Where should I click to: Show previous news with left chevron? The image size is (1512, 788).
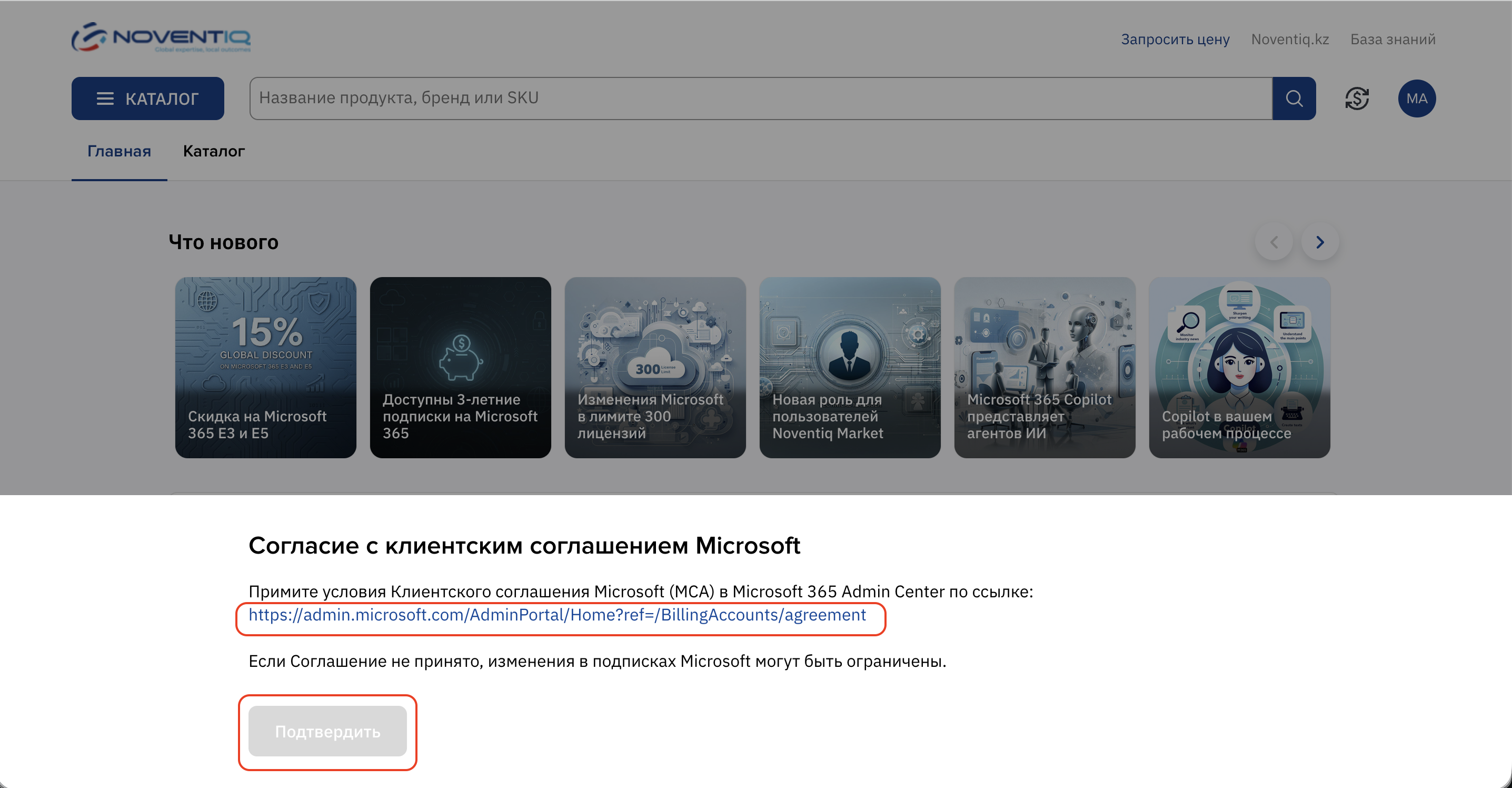[1273, 242]
